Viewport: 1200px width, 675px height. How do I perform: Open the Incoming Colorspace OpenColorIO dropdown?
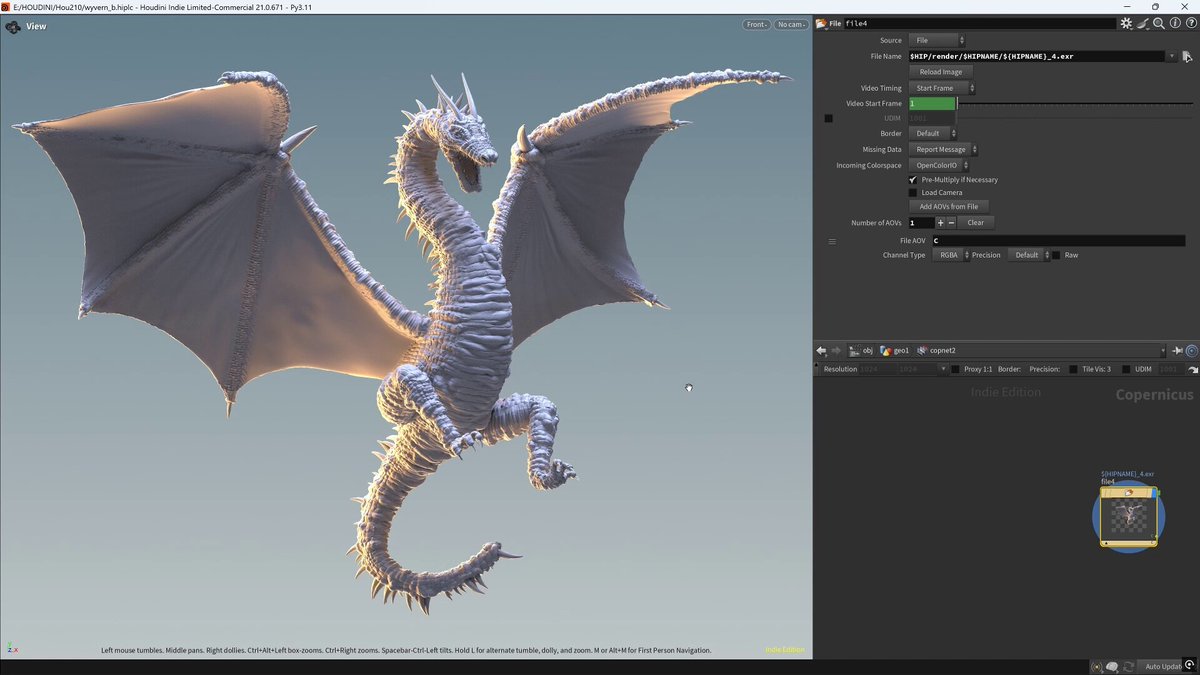click(x=940, y=165)
